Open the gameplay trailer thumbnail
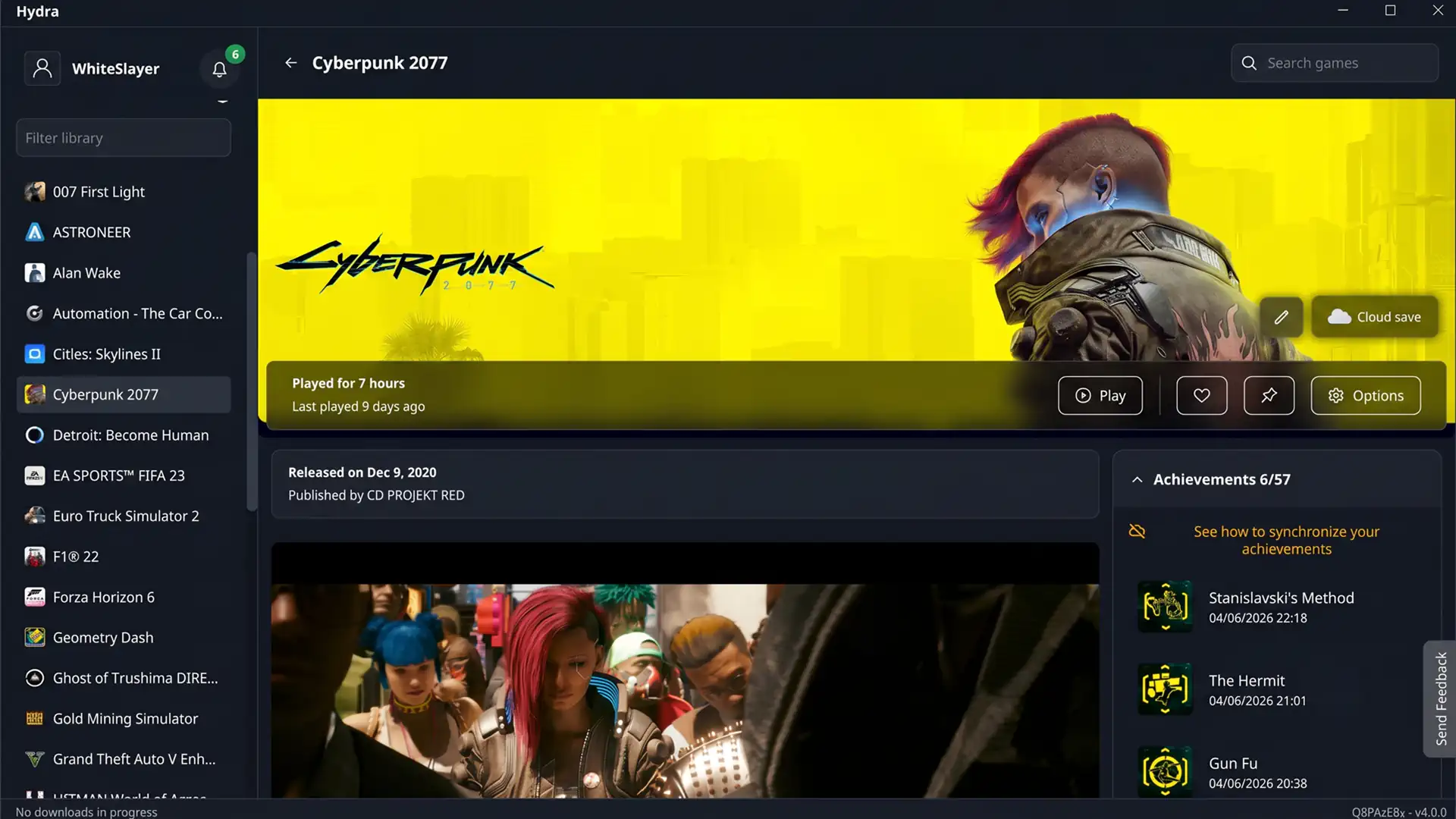The width and height of the screenshot is (1456, 819). (x=685, y=671)
